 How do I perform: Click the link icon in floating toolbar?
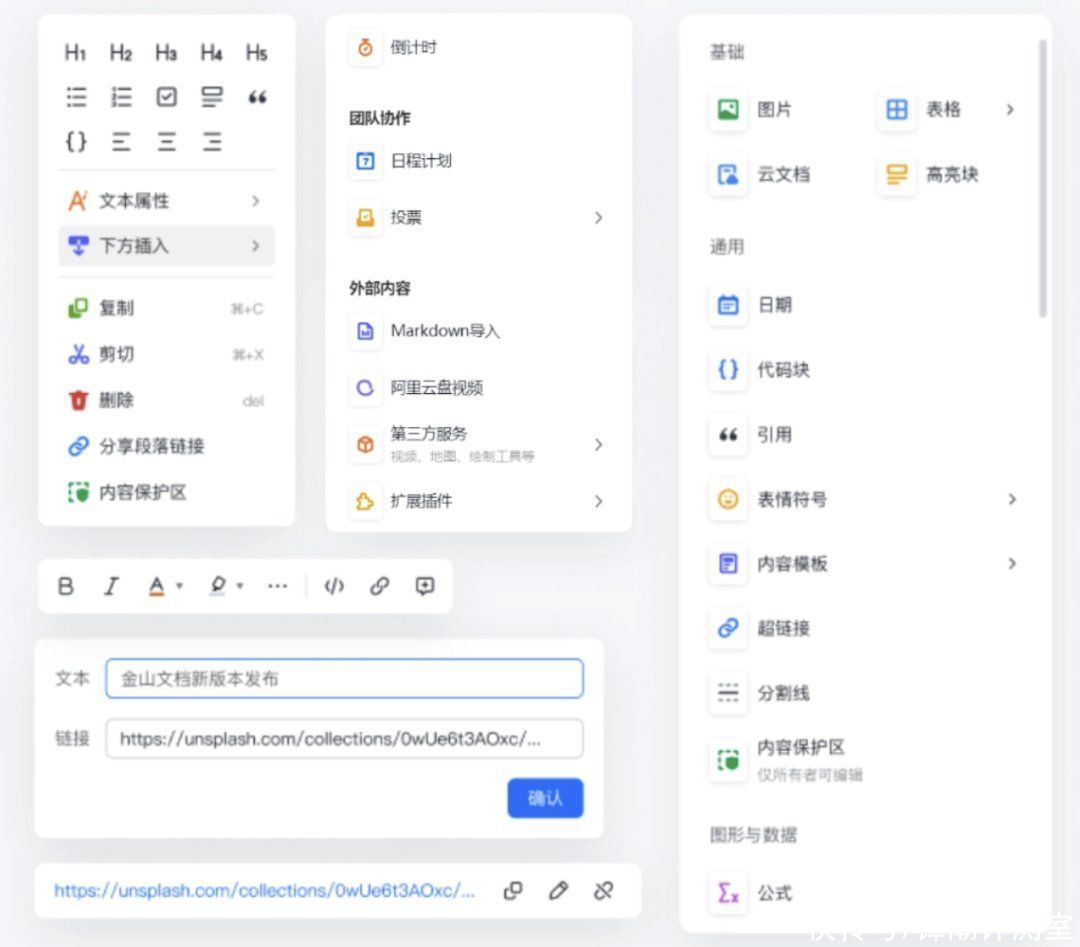coord(380,586)
